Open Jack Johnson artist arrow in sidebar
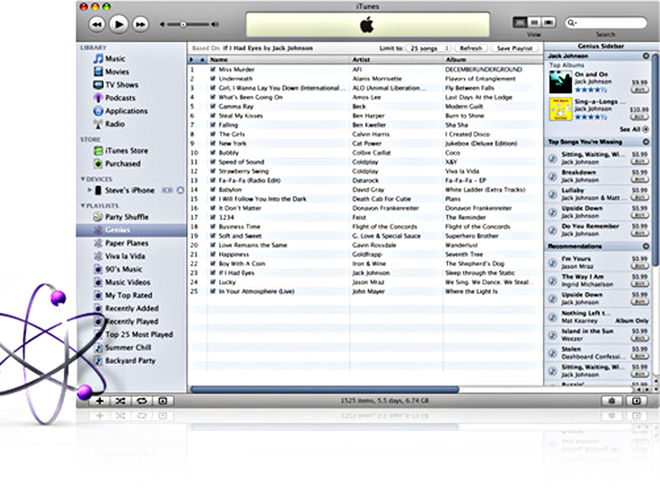Viewport: 660px width, 495px height. point(646,56)
